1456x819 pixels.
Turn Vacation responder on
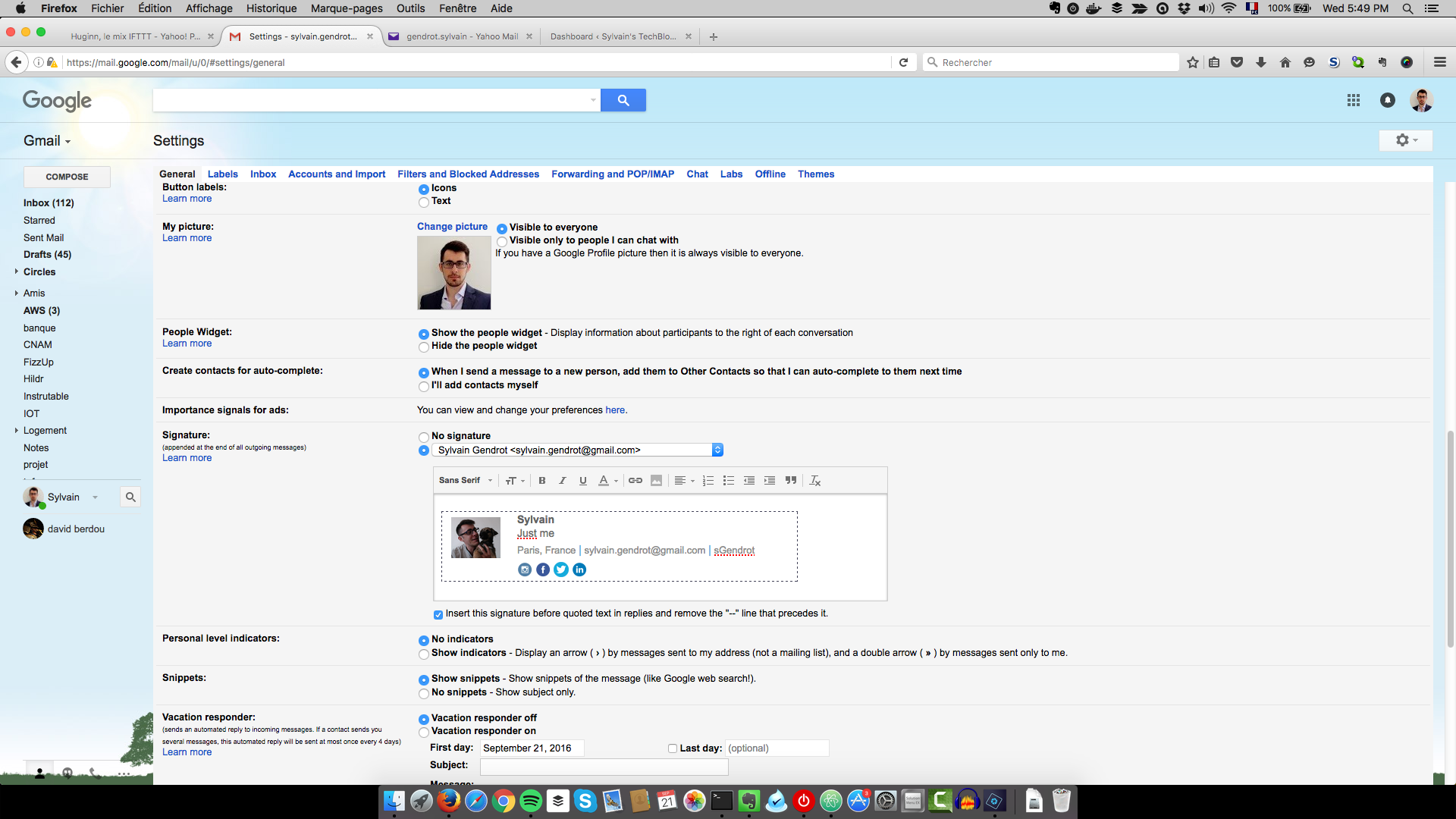[x=424, y=733]
